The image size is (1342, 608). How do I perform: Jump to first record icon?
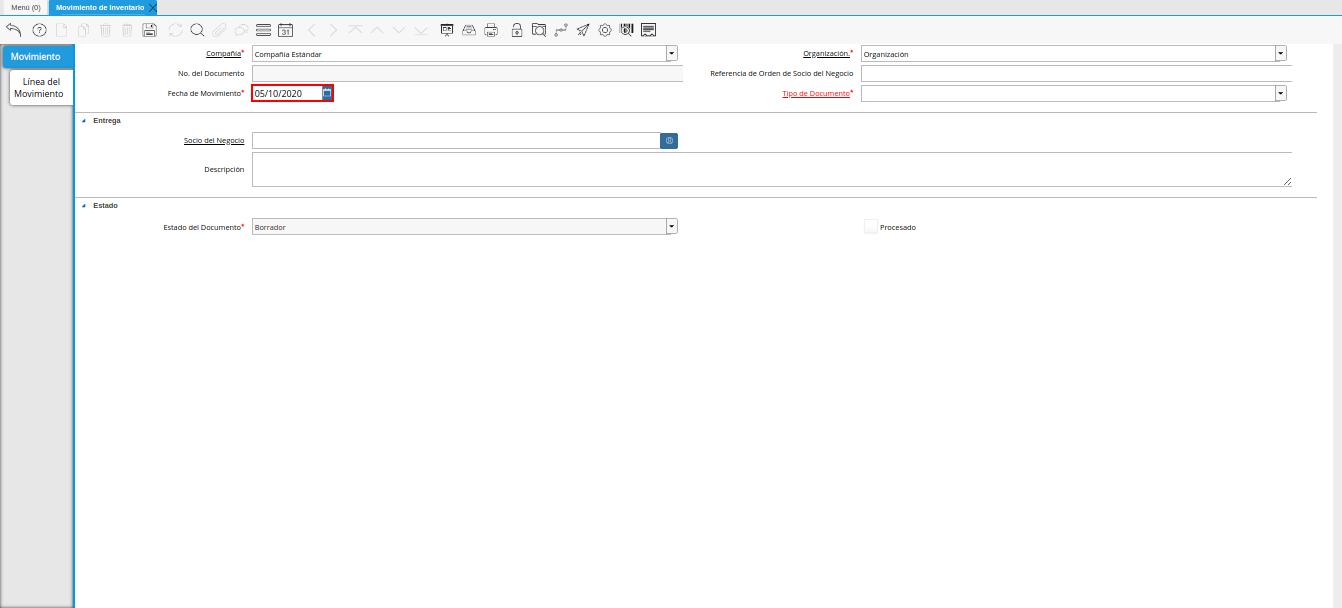tap(355, 30)
